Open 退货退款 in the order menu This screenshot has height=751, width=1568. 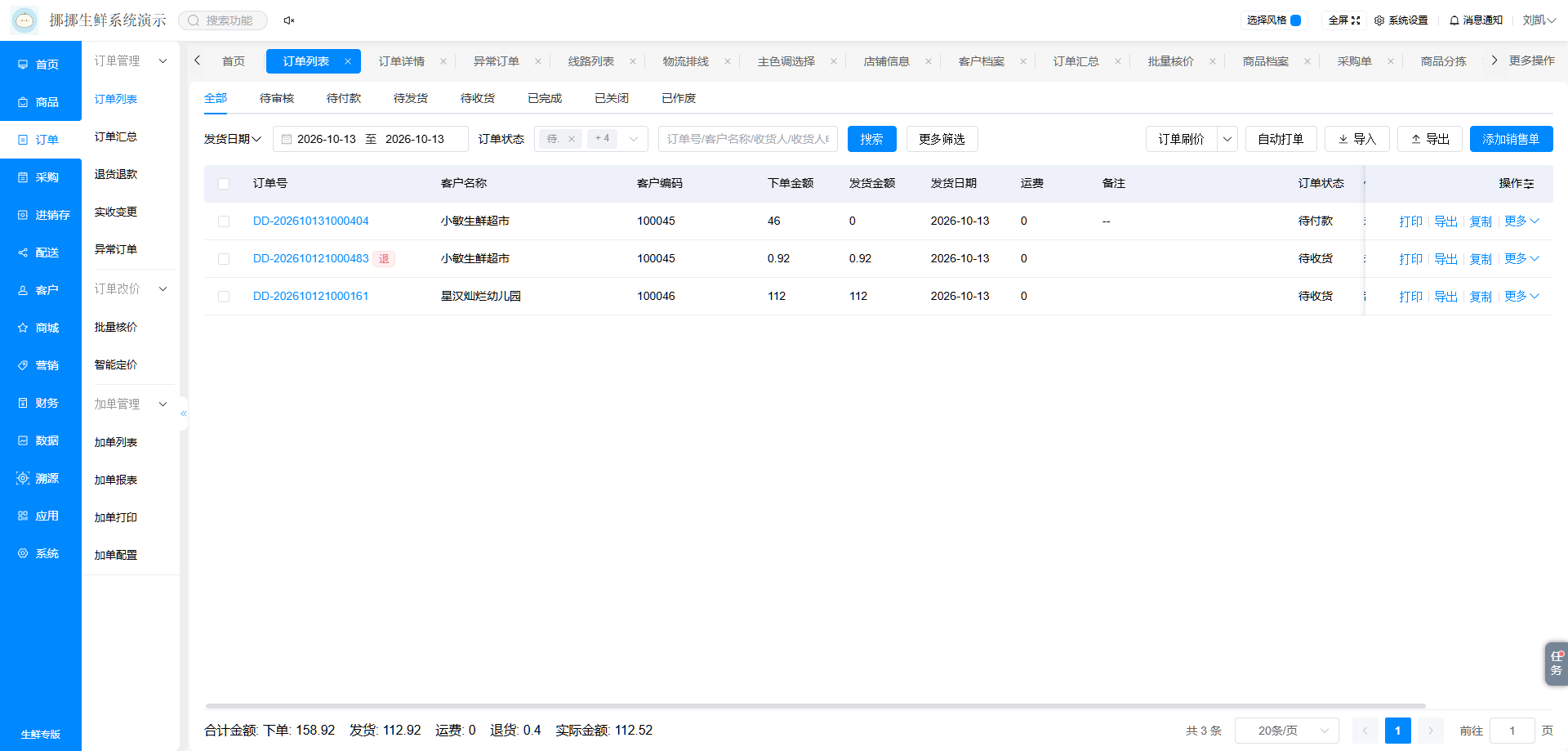[x=116, y=174]
